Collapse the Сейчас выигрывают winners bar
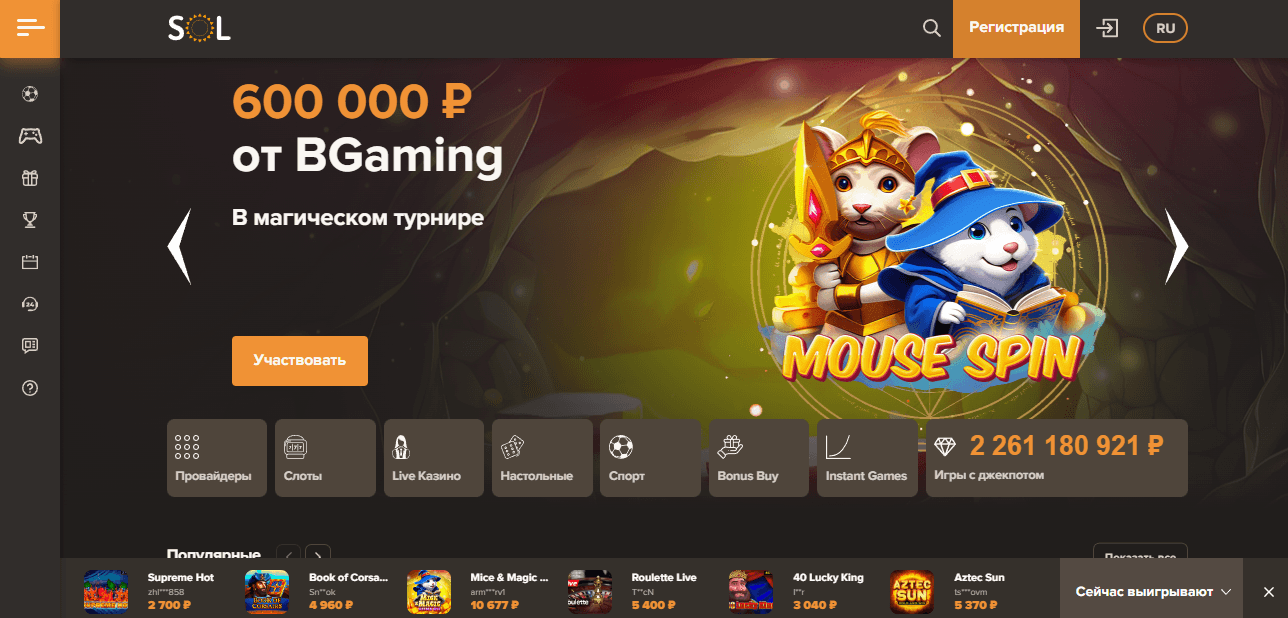 click(1154, 592)
